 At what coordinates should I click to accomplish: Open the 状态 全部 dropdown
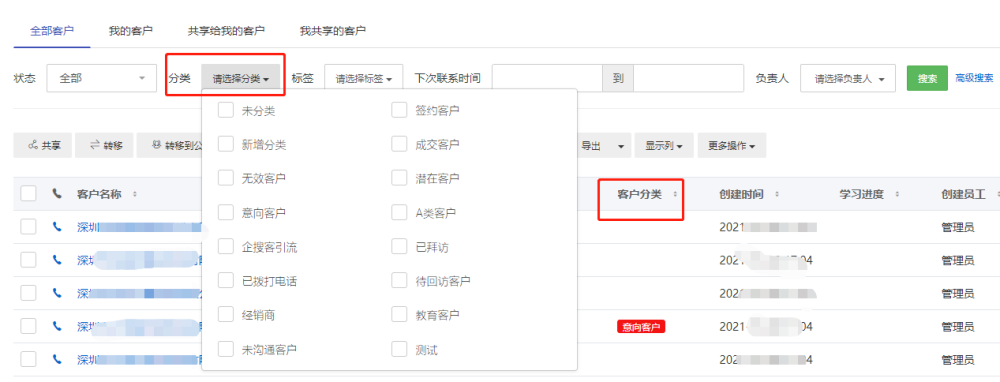pyautogui.click(x=101, y=78)
